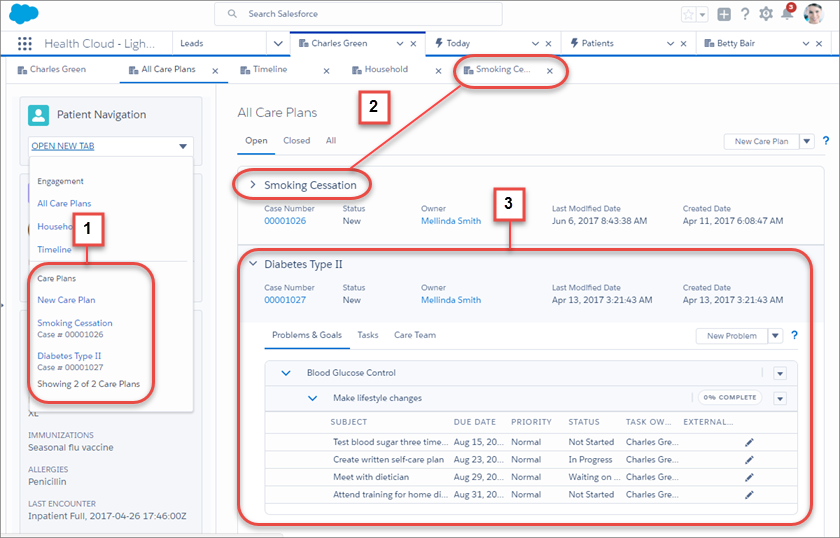Viewport: 840px width, 538px height.
Task: Open the App Launcher grid icon
Action: click(x=25, y=43)
